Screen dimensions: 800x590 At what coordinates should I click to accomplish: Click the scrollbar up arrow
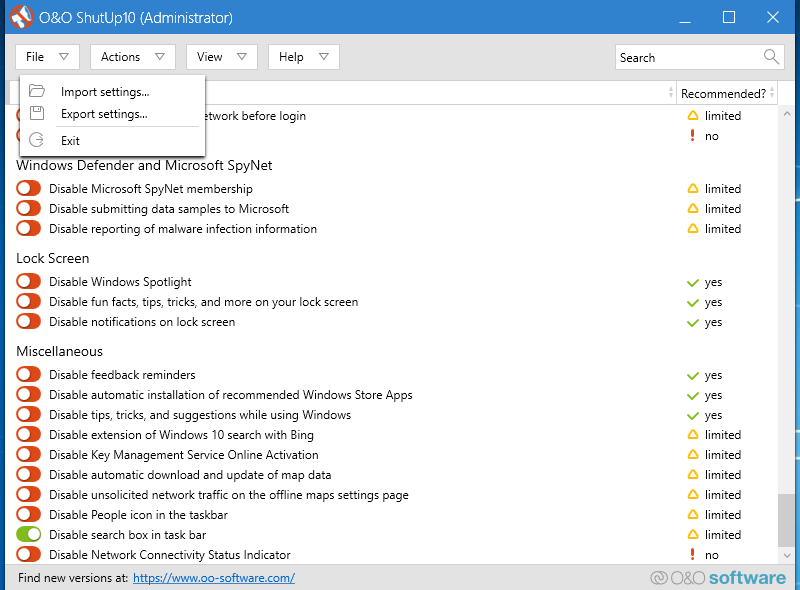786,114
